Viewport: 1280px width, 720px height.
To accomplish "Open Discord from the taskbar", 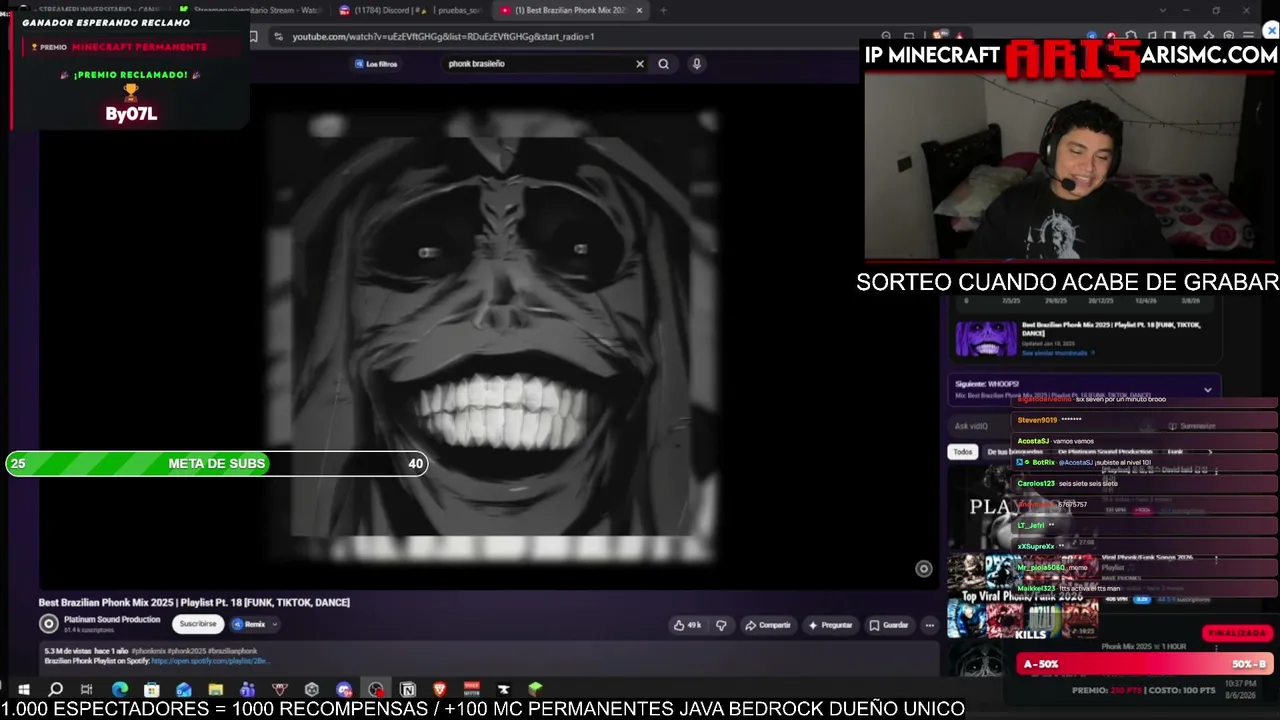I will coord(344,689).
